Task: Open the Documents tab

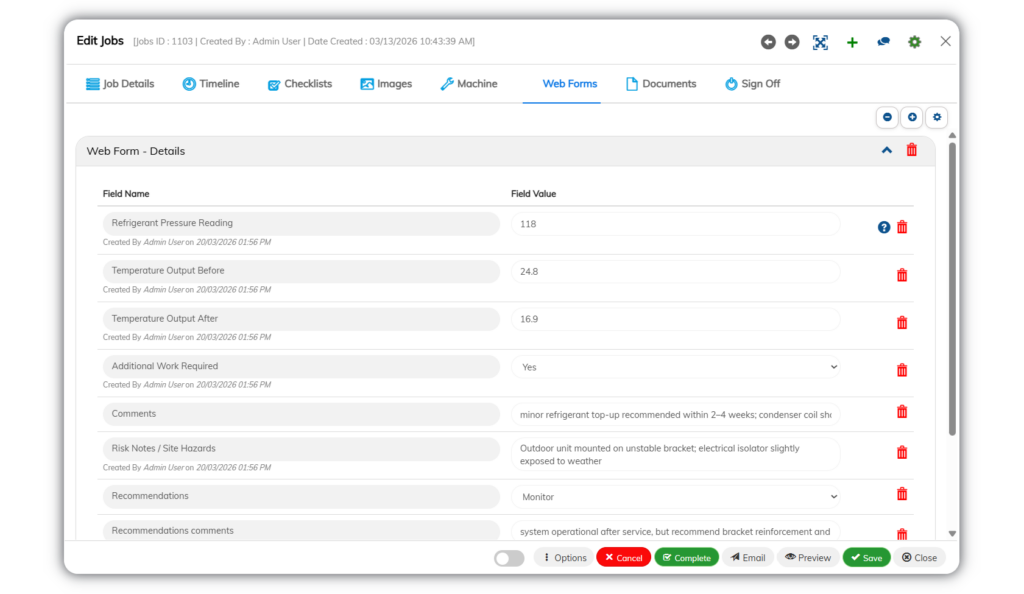Action: pos(661,84)
